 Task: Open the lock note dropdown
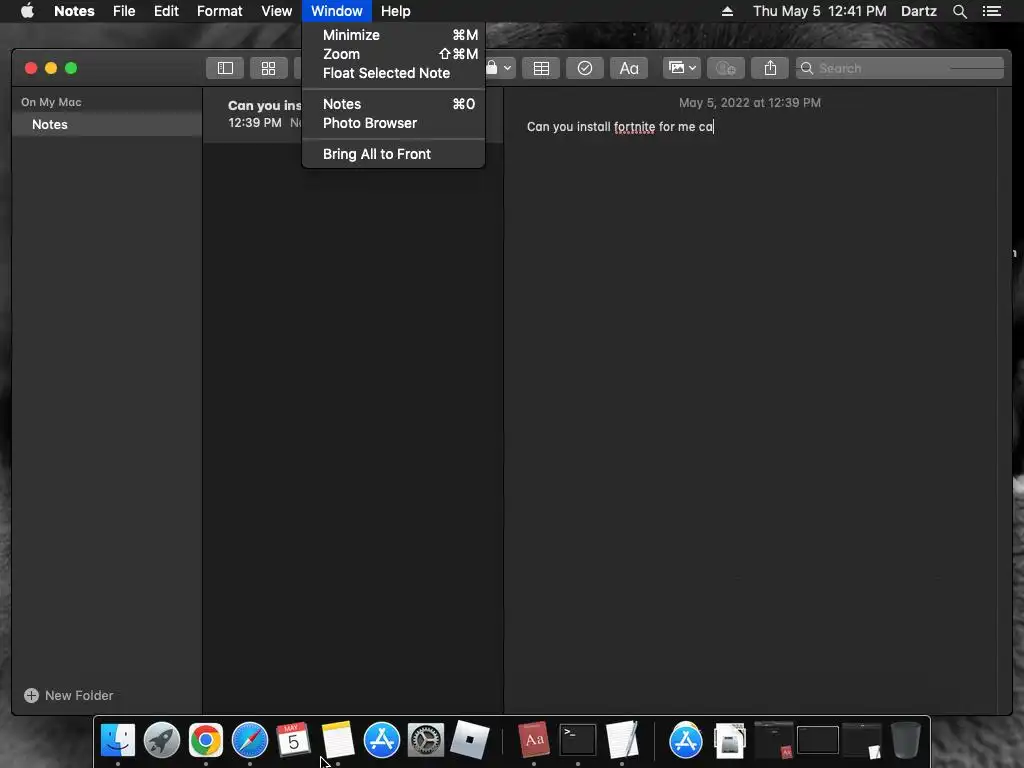[x=500, y=68]
